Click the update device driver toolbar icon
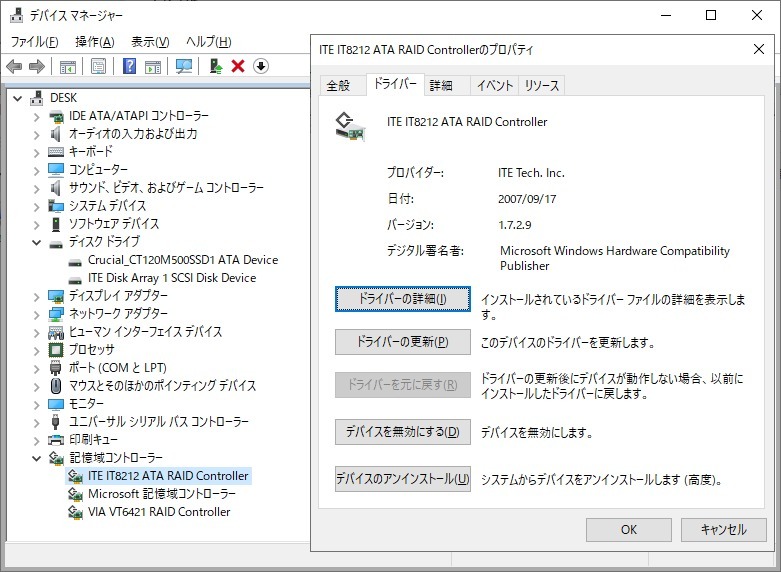 point(216,66)
